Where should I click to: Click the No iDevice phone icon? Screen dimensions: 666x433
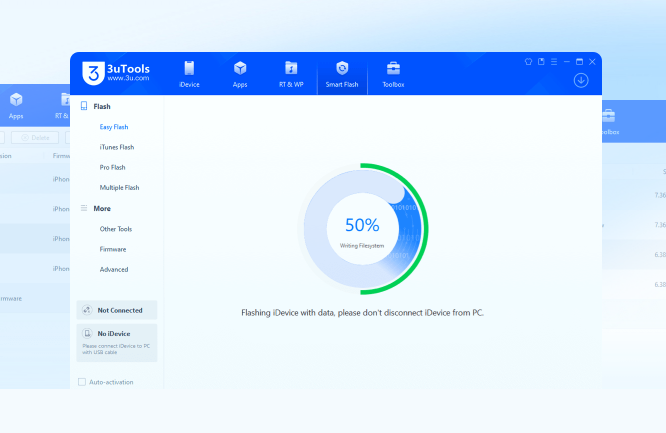87,334
